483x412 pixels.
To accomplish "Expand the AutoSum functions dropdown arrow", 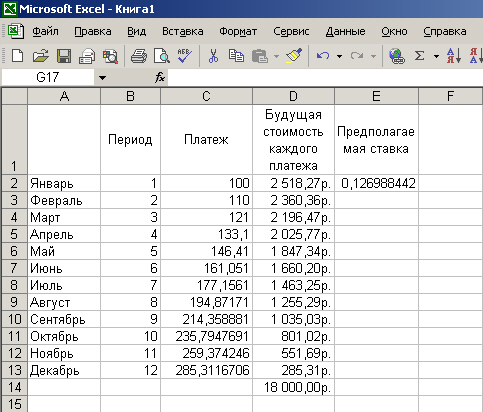I will tap(436, 56).
